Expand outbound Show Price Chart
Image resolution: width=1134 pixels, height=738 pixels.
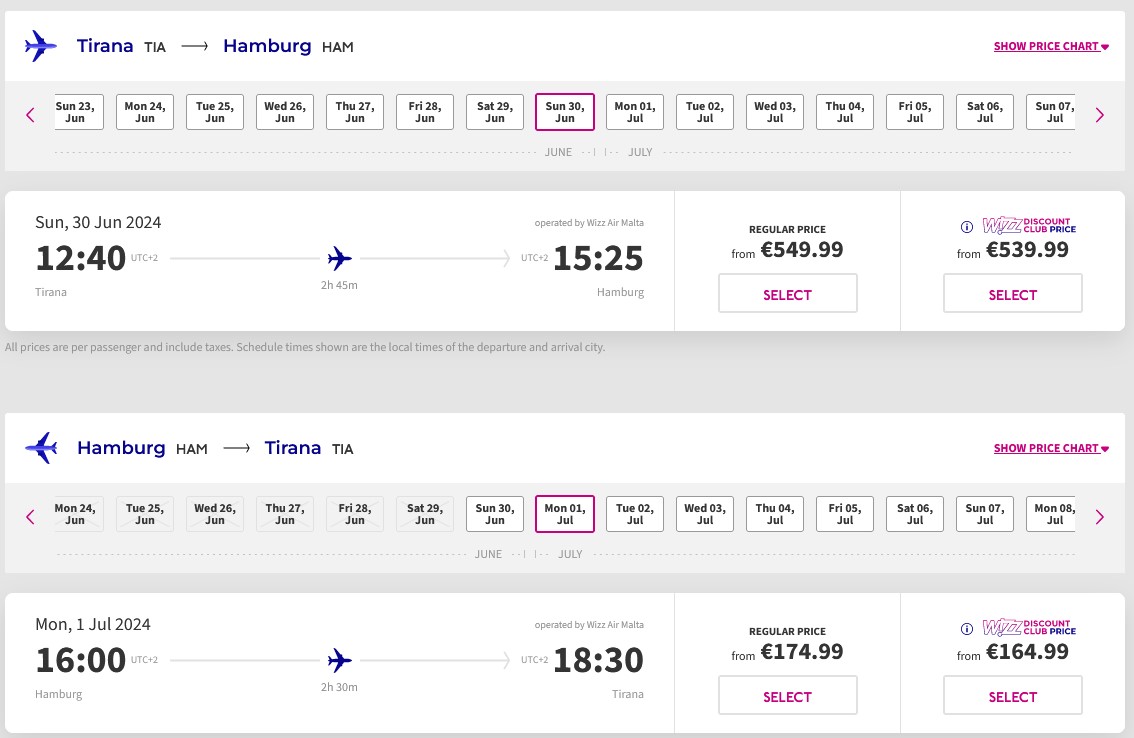click(1051, 46)
